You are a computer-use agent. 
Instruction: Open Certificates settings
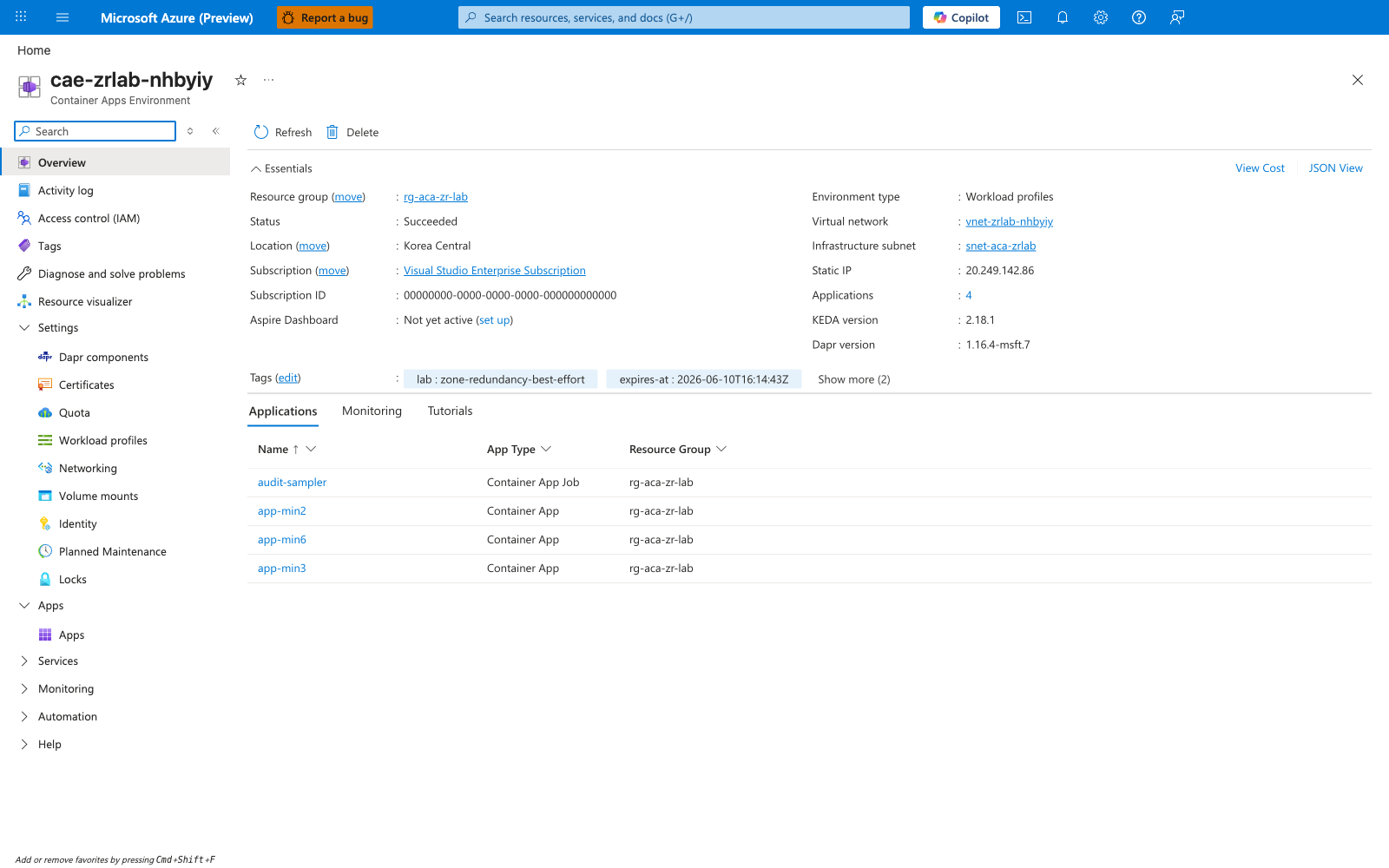point(86,385)
